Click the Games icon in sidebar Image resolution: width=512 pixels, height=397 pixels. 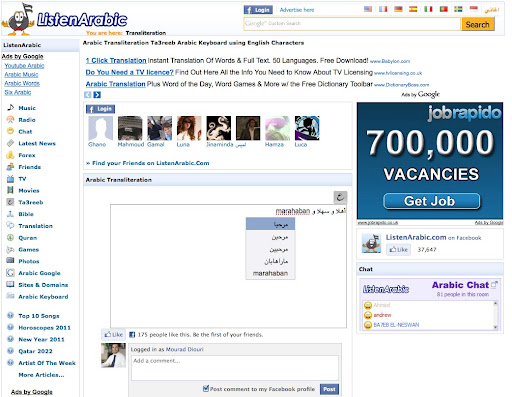coord(11,249)
